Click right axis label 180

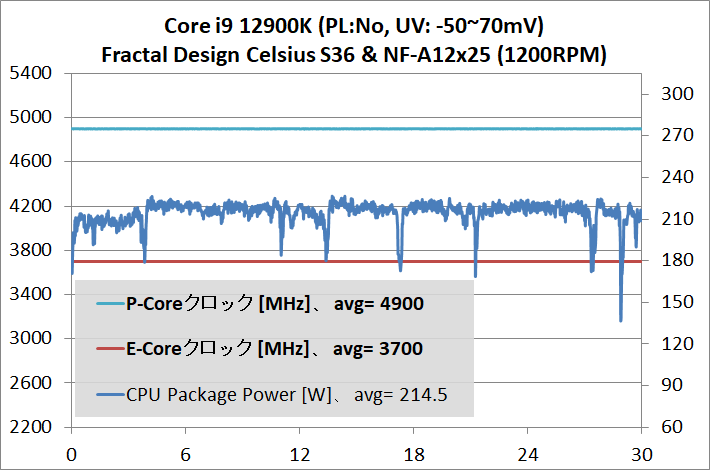click(677, 260)
